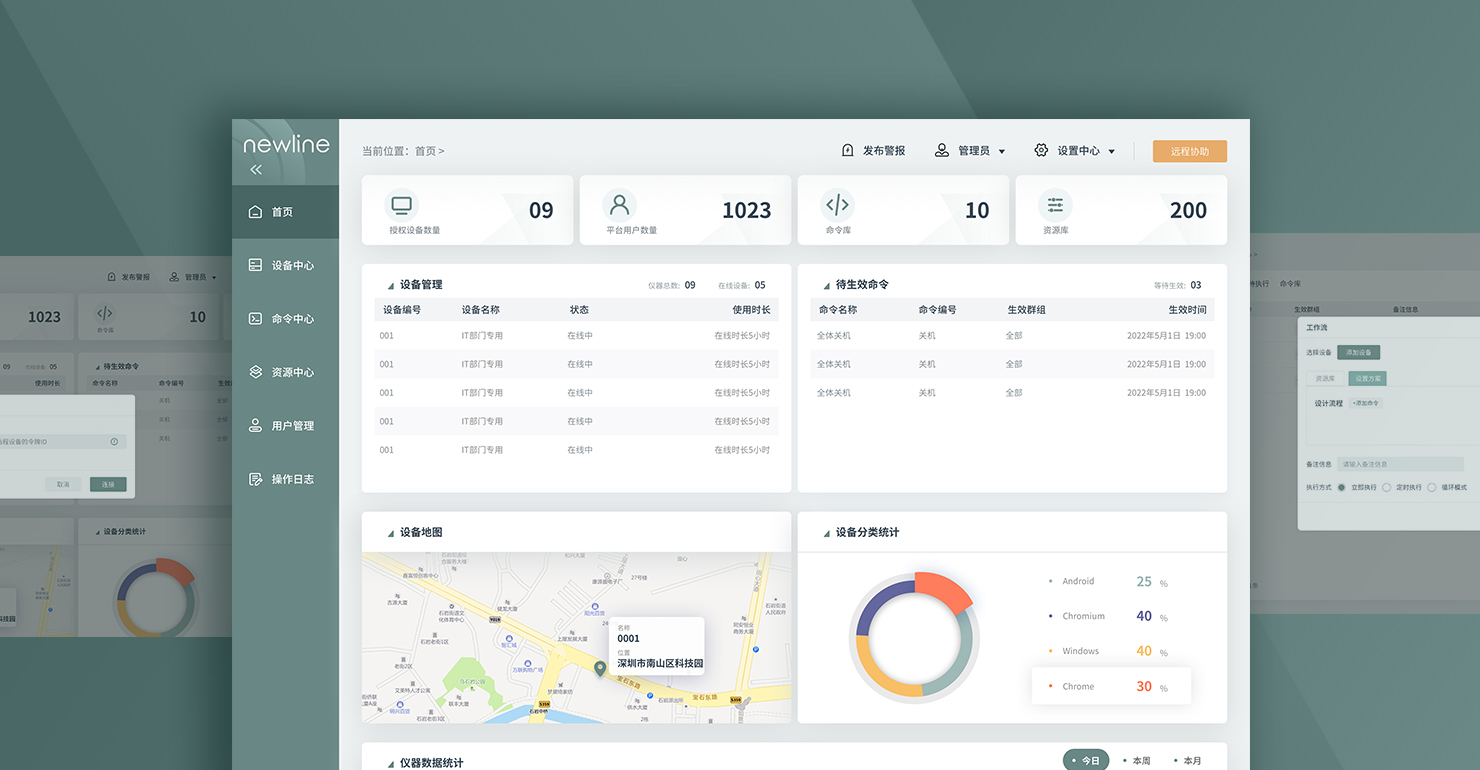This screenshot has width=1480, height=770.
Task: Click the 首页 home icon in the sidebar
Action: (x=255, y=212)
